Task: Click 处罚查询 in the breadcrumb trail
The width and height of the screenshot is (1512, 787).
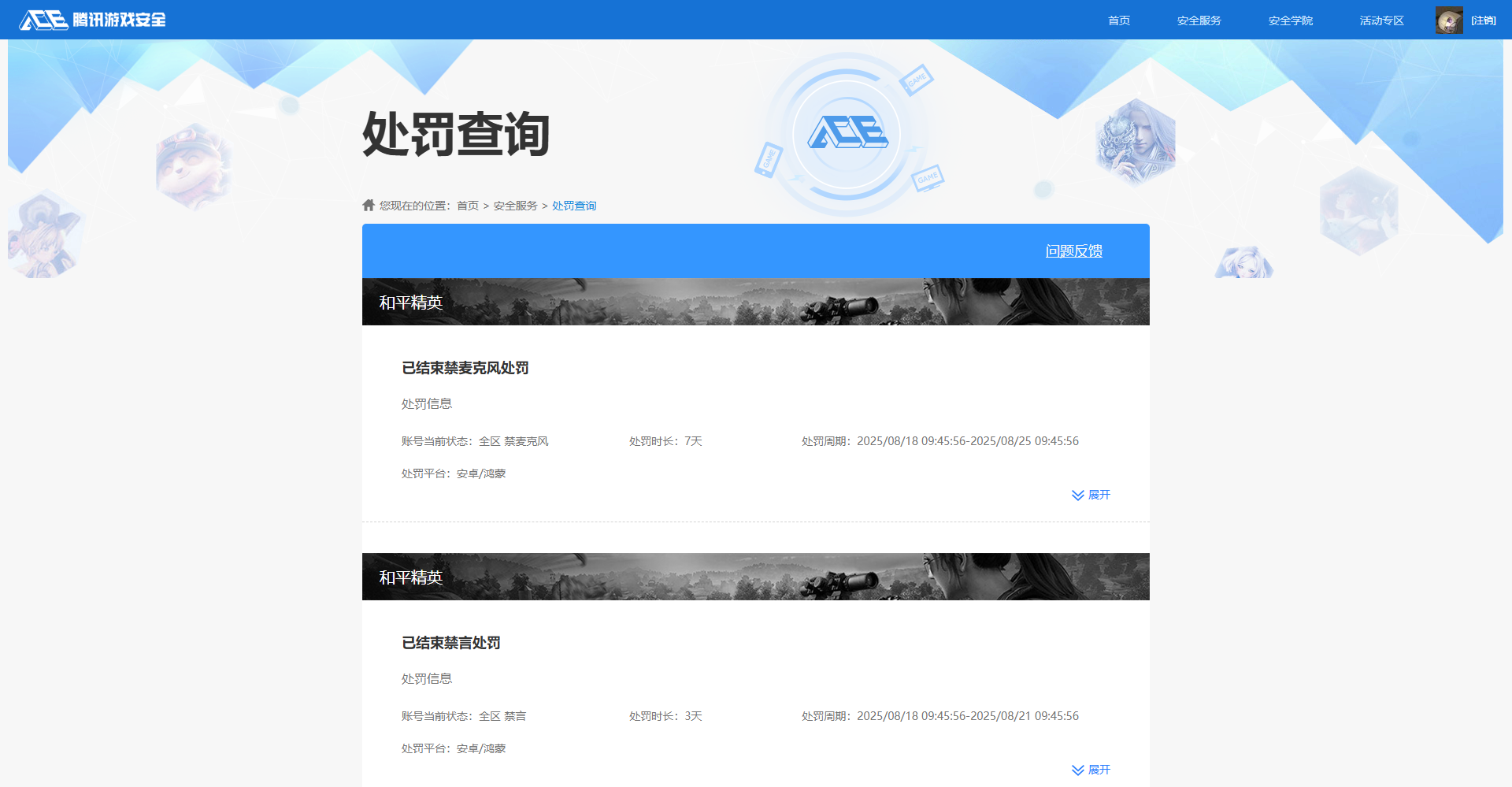Action: (573, 205)
